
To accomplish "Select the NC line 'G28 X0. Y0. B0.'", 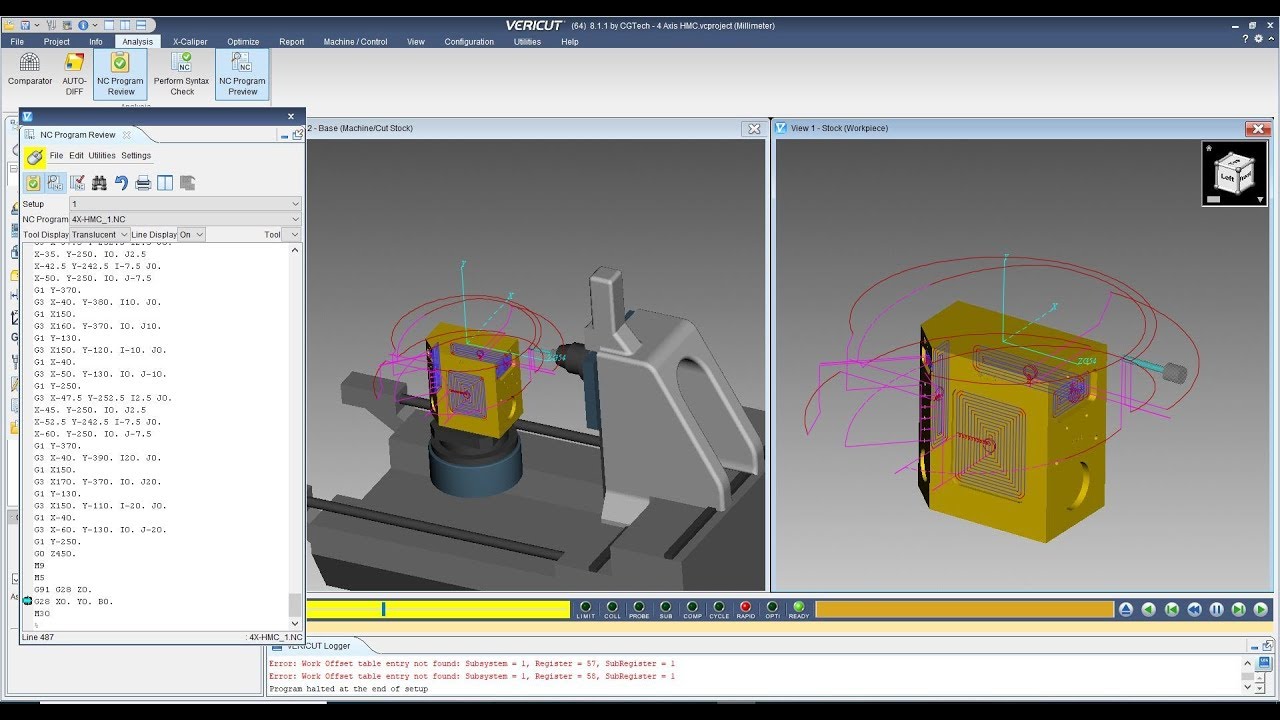I will click(x=74, y=602).
